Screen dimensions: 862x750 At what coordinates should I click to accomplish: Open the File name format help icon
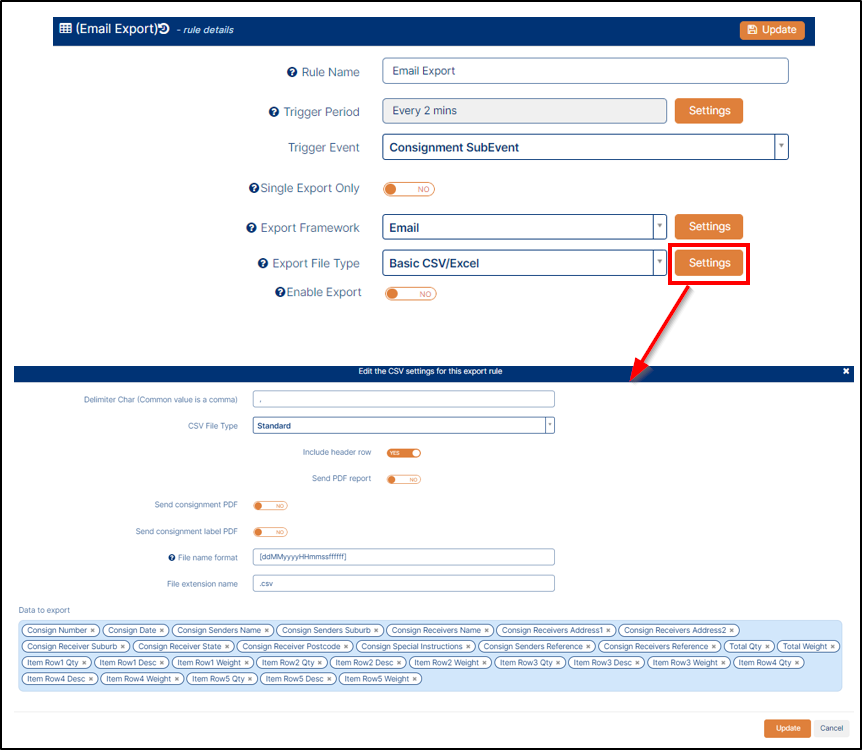click(x=172, y=558)
